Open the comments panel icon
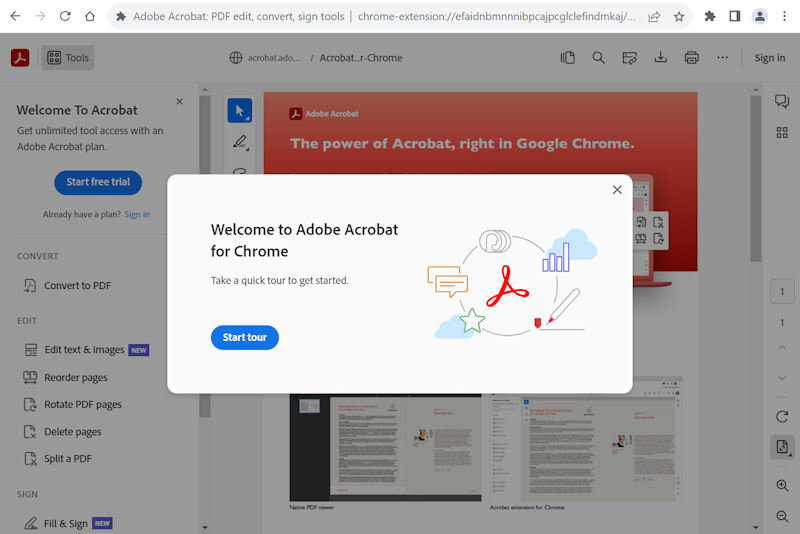Image resolution: width=800 pixels, height=534 pixels. click(782, 101)
